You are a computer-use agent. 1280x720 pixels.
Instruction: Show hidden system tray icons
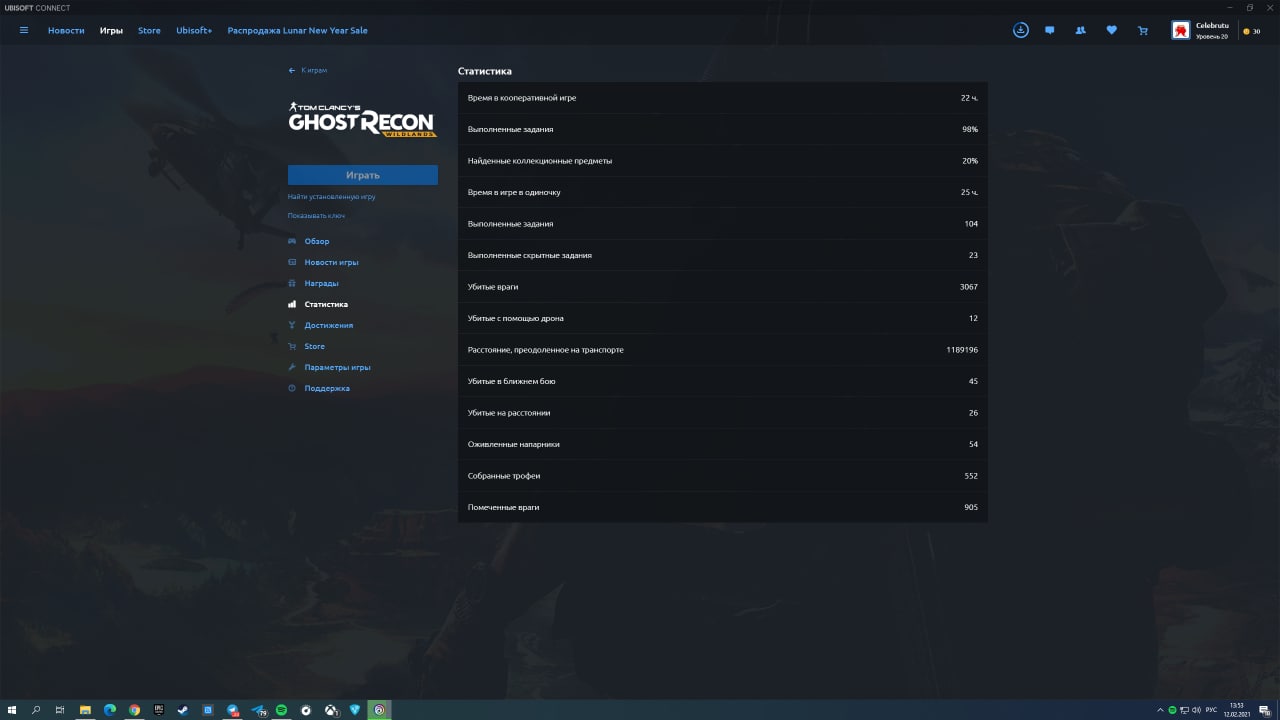[1160, 710]
